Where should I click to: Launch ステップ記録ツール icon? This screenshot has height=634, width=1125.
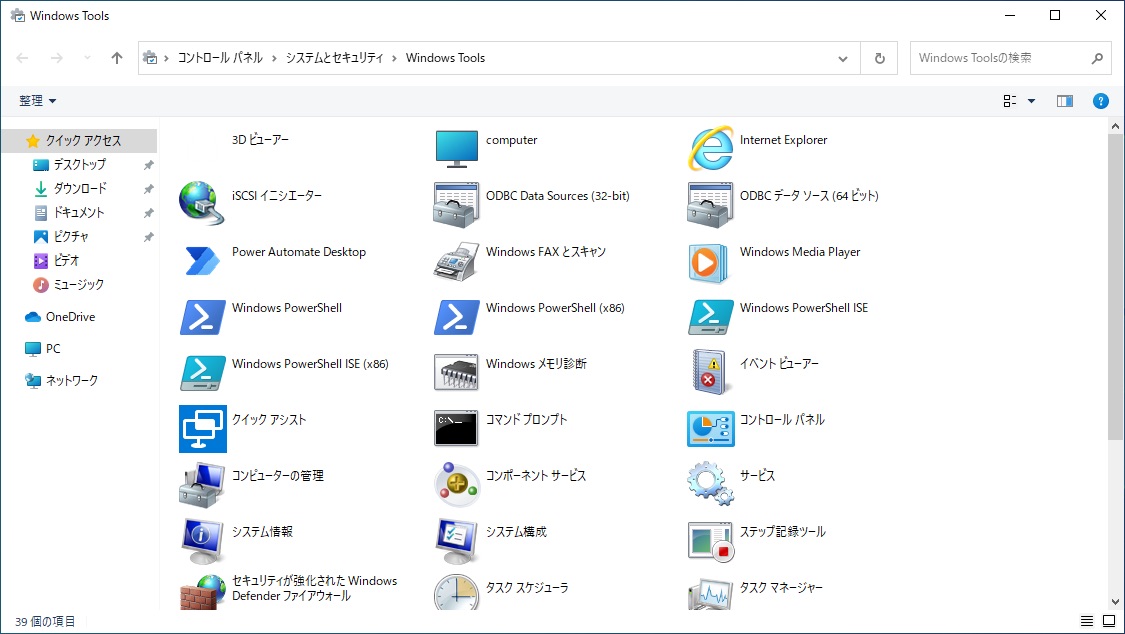[710, 541]
